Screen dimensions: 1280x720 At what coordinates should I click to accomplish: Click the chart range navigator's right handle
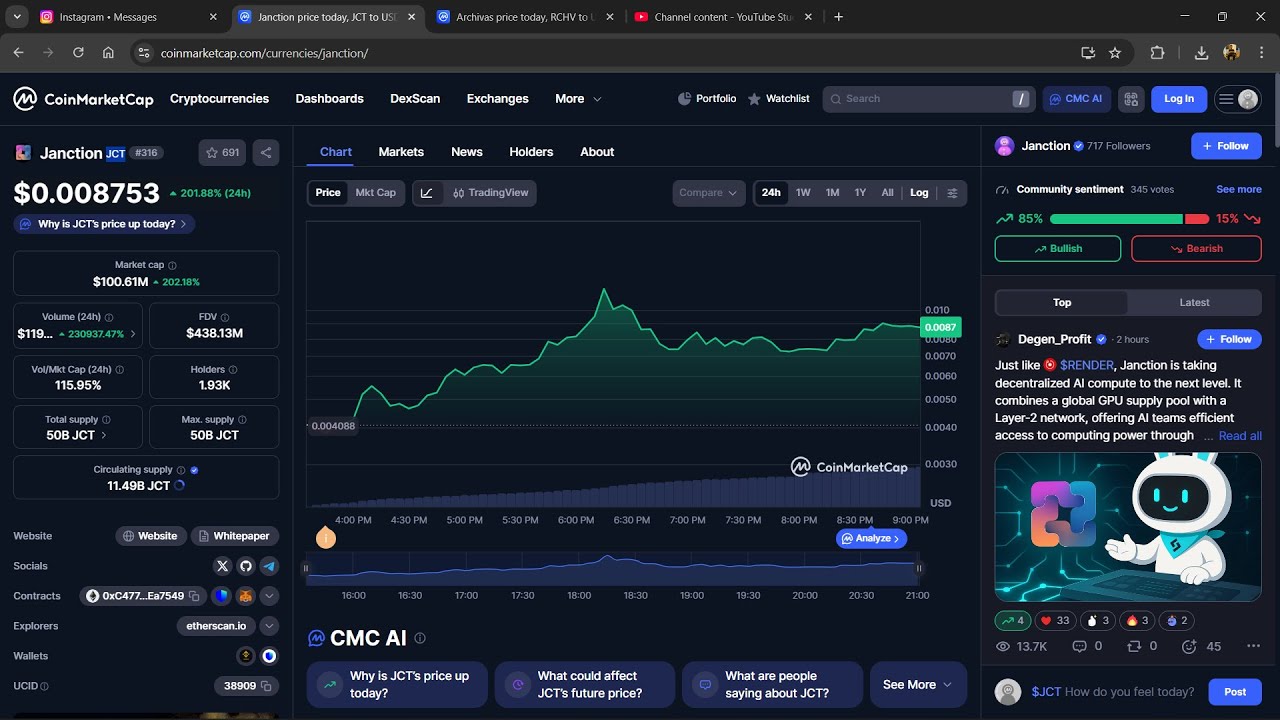(918, 568)
